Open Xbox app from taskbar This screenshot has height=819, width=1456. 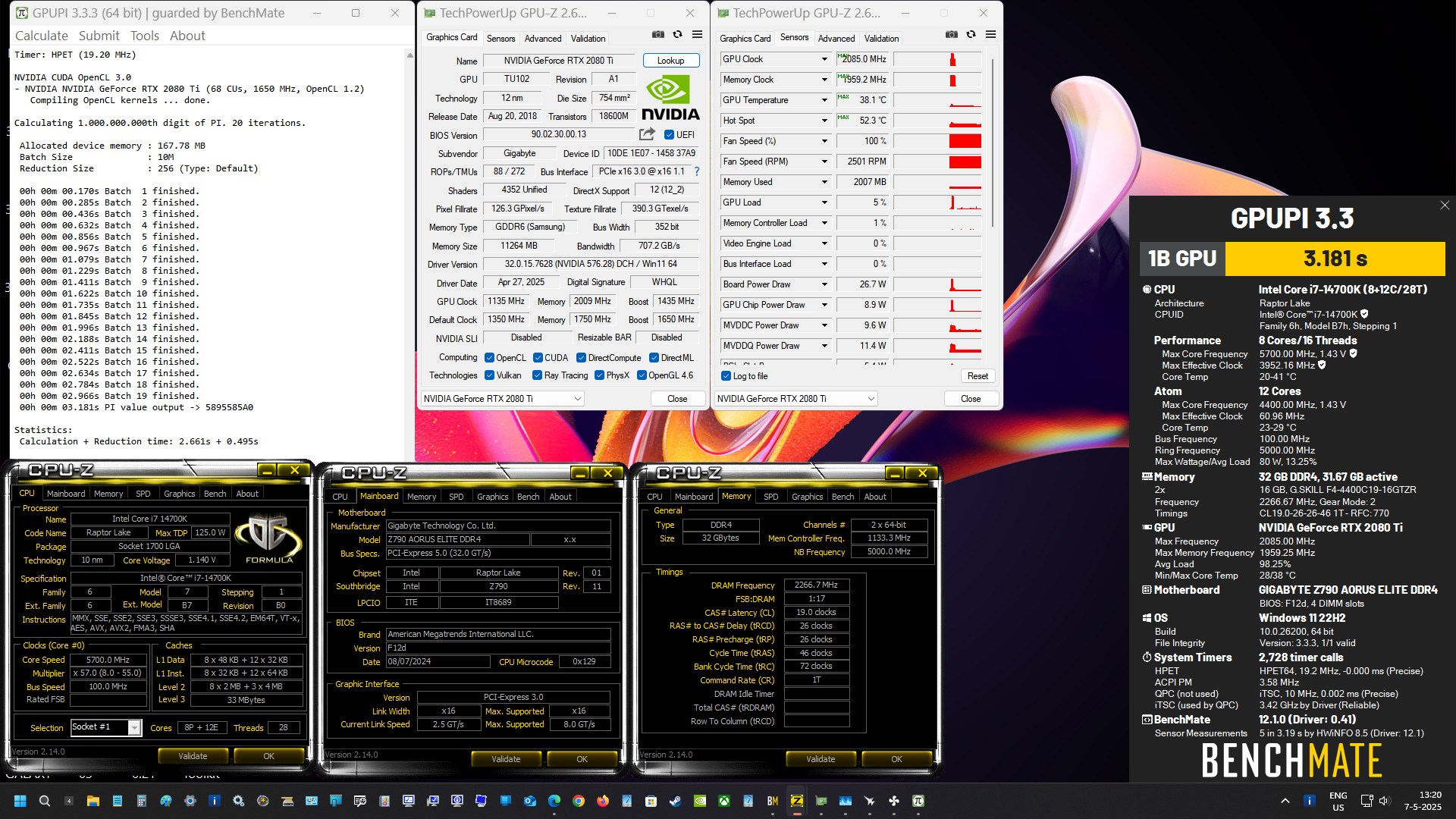(x=724, y=801)
